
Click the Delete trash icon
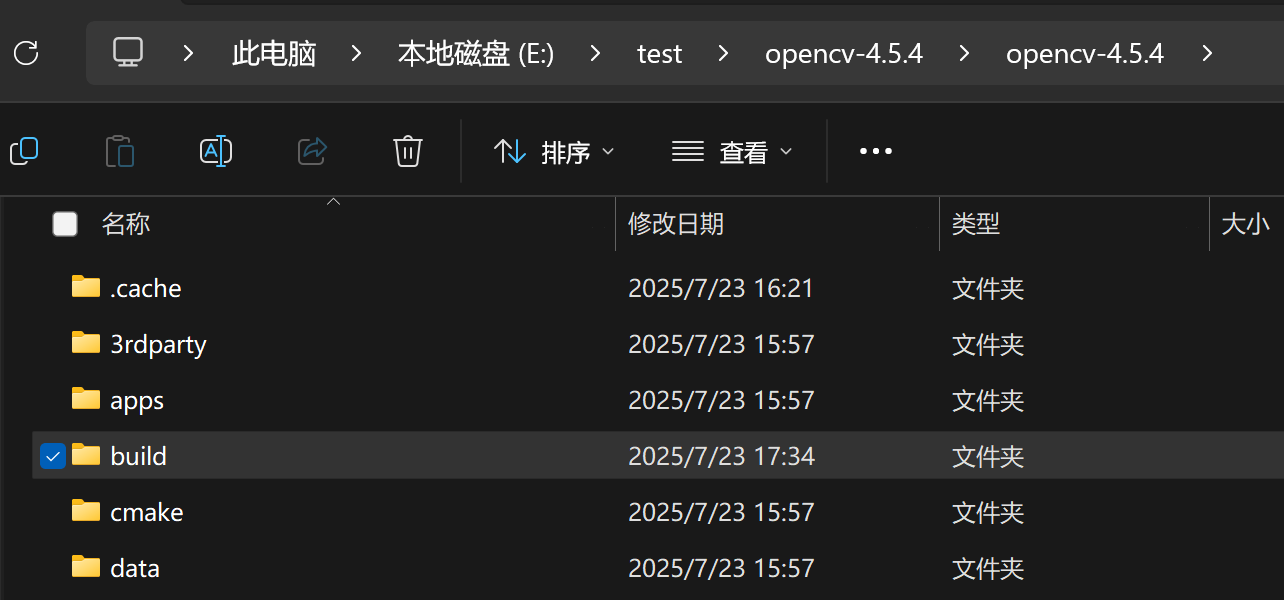point(407,151)
